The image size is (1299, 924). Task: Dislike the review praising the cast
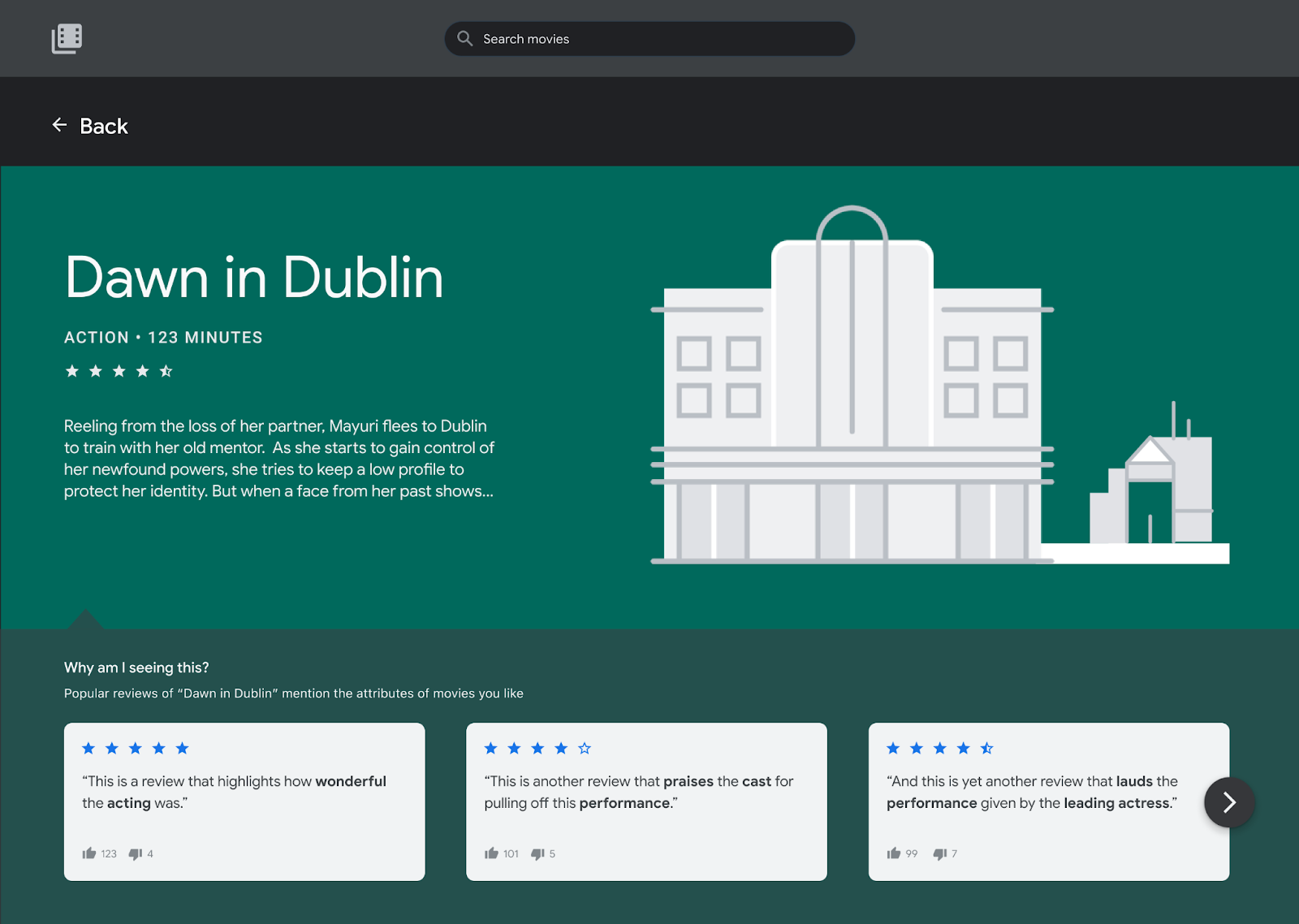pos(537,853)
